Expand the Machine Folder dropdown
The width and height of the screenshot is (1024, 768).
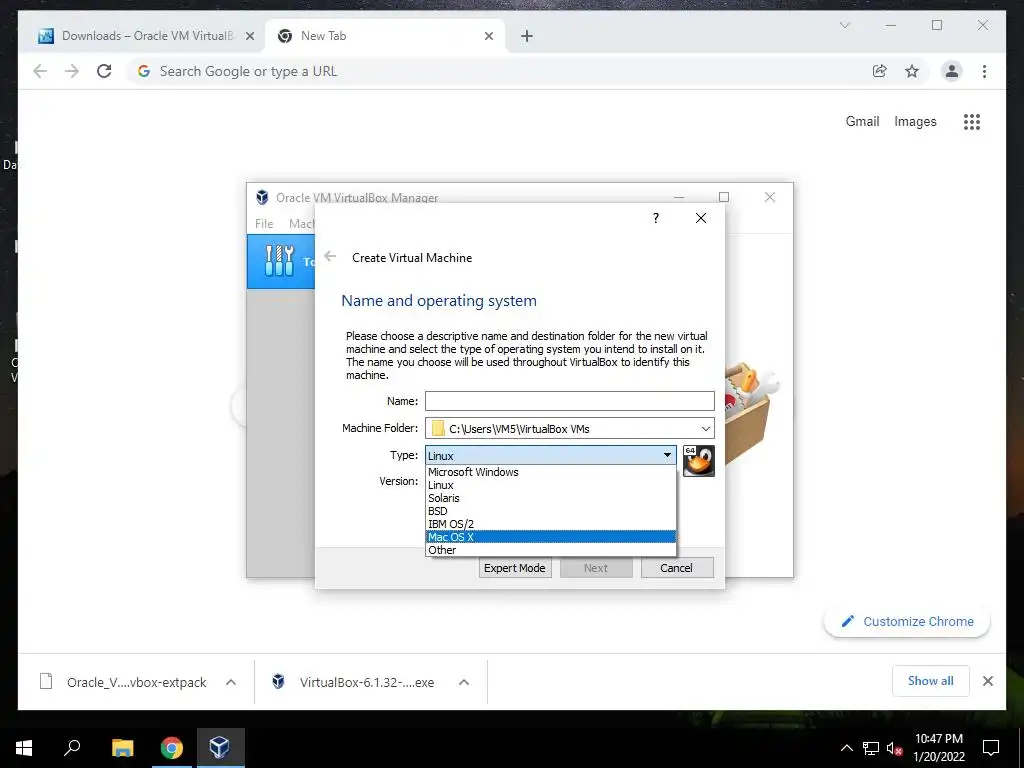[705, 429]
